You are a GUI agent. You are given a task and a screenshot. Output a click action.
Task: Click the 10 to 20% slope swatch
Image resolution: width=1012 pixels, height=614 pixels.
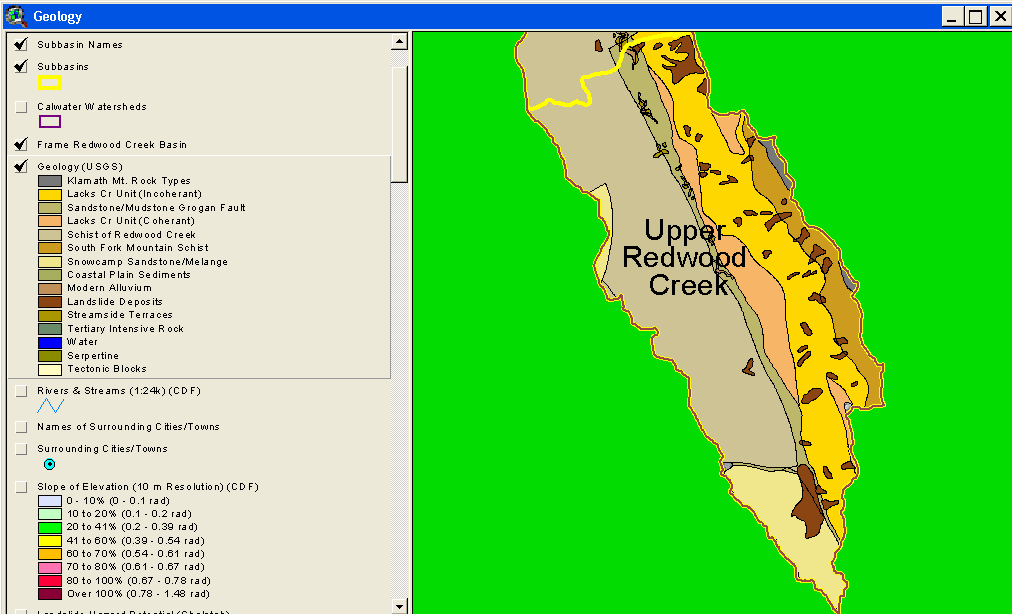click(x=50, y=514)
